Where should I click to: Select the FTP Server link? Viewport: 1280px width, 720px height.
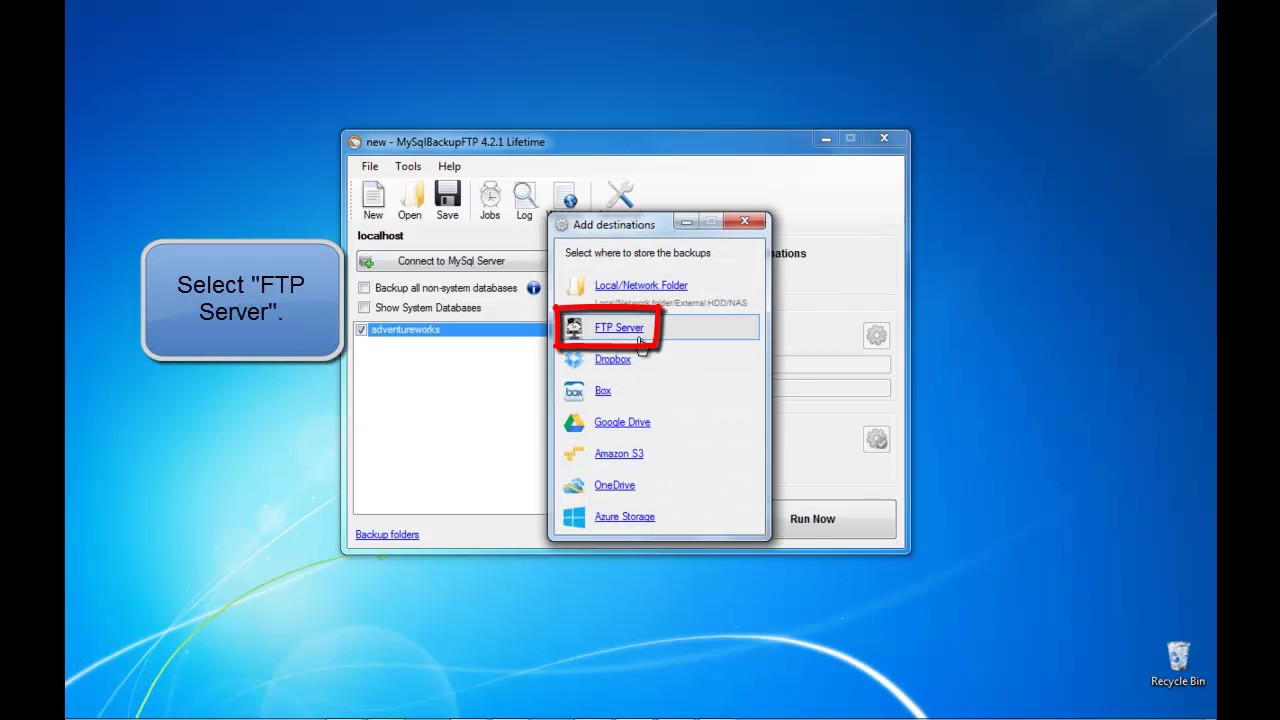point(619,328)
